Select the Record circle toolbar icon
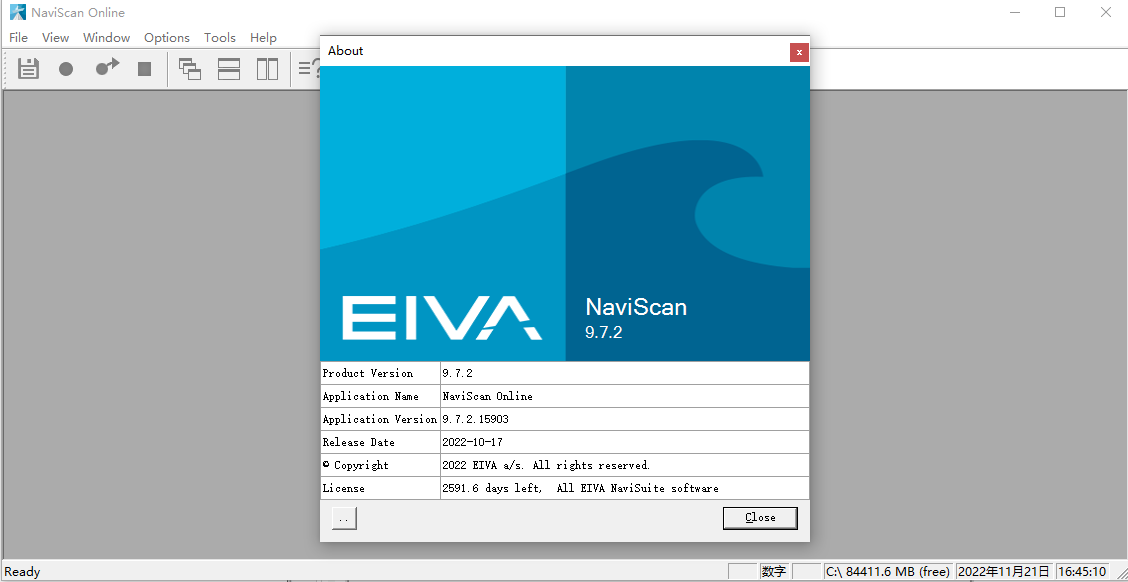Screen dimensions: 1128x582 point(66,68)
